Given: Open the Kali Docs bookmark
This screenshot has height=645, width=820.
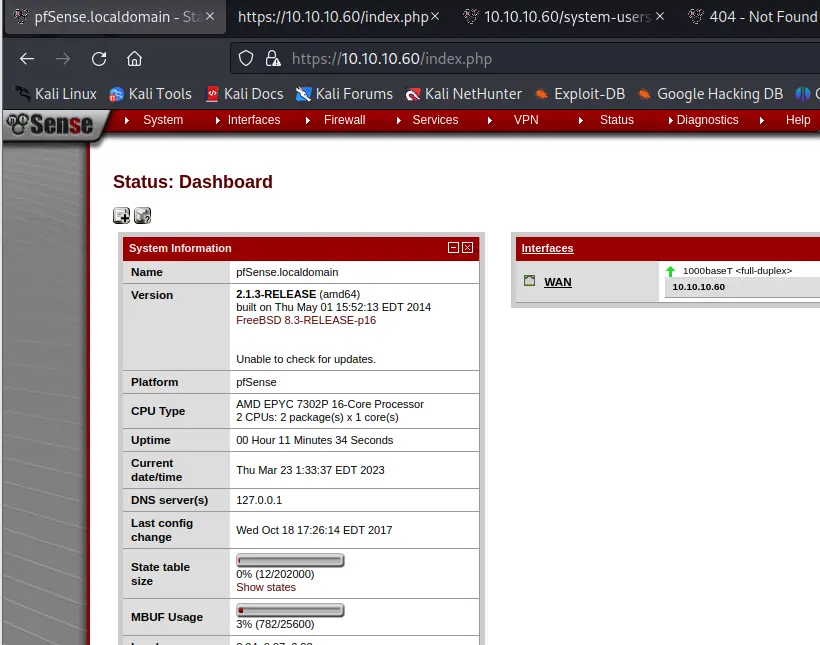Looking at the screenshot, I should click(x=244, y=94).
